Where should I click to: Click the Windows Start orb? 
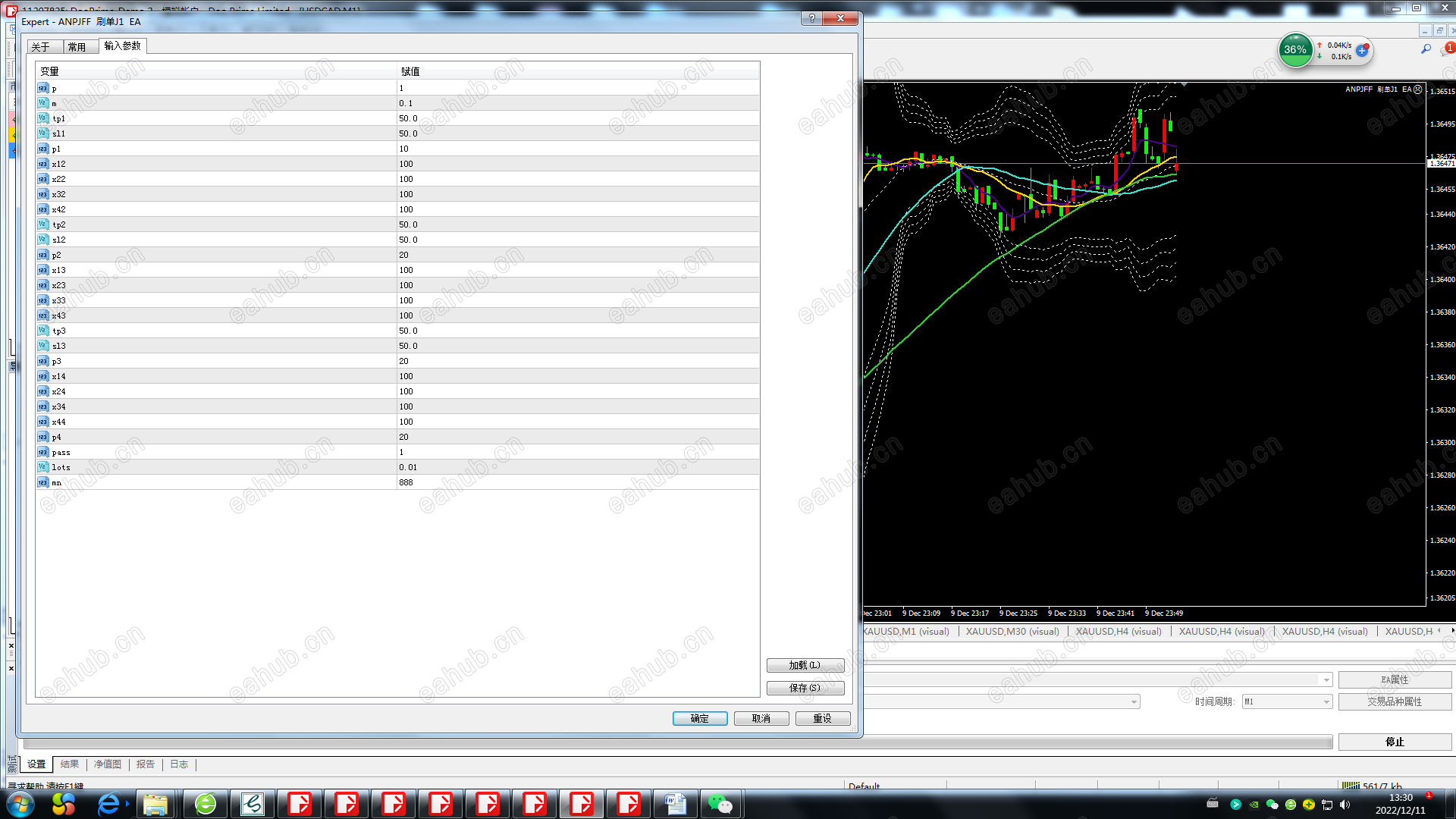[x=20, y=804]
